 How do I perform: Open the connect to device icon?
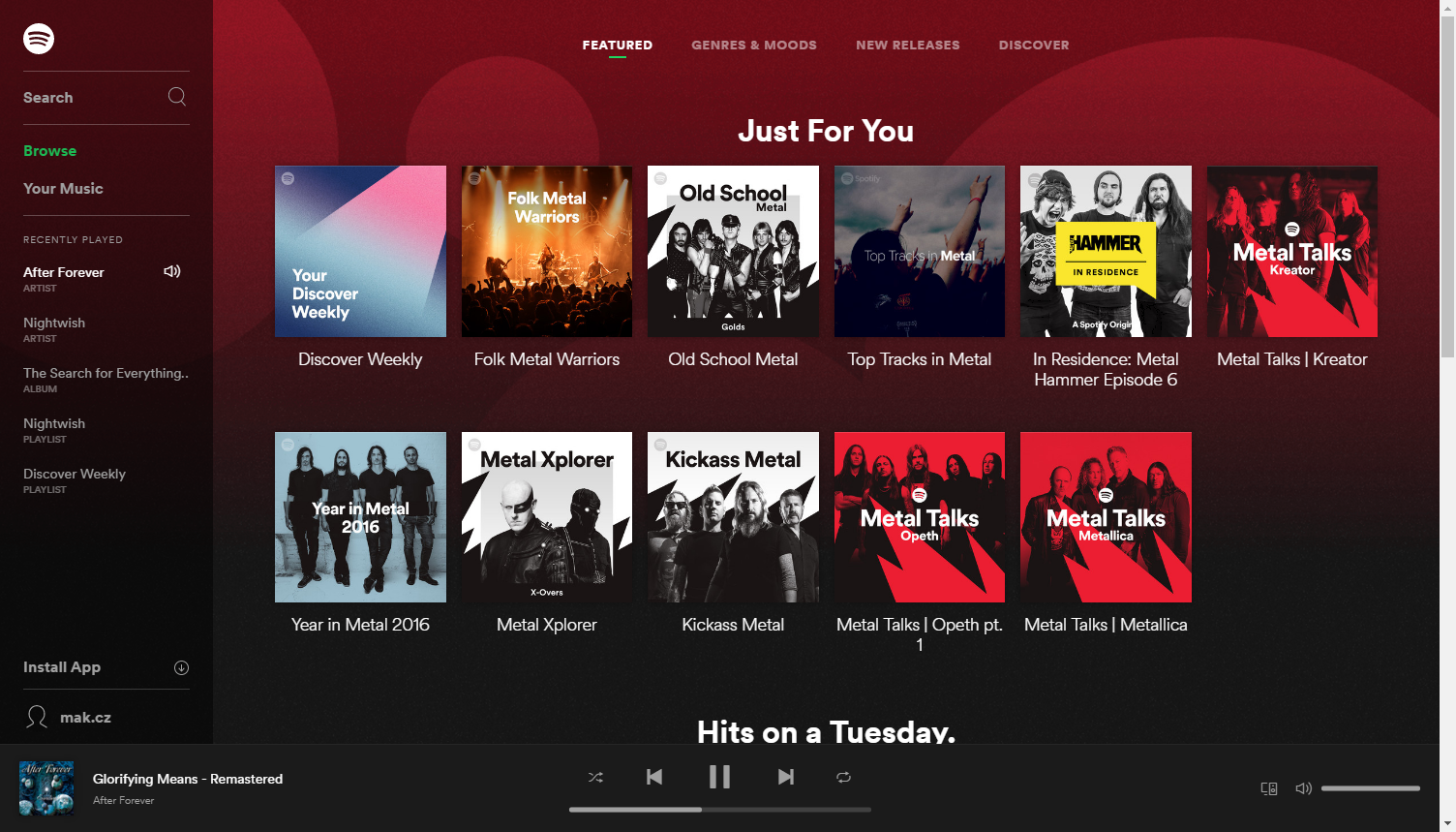pyautogui.click(x=1269, y=788)
